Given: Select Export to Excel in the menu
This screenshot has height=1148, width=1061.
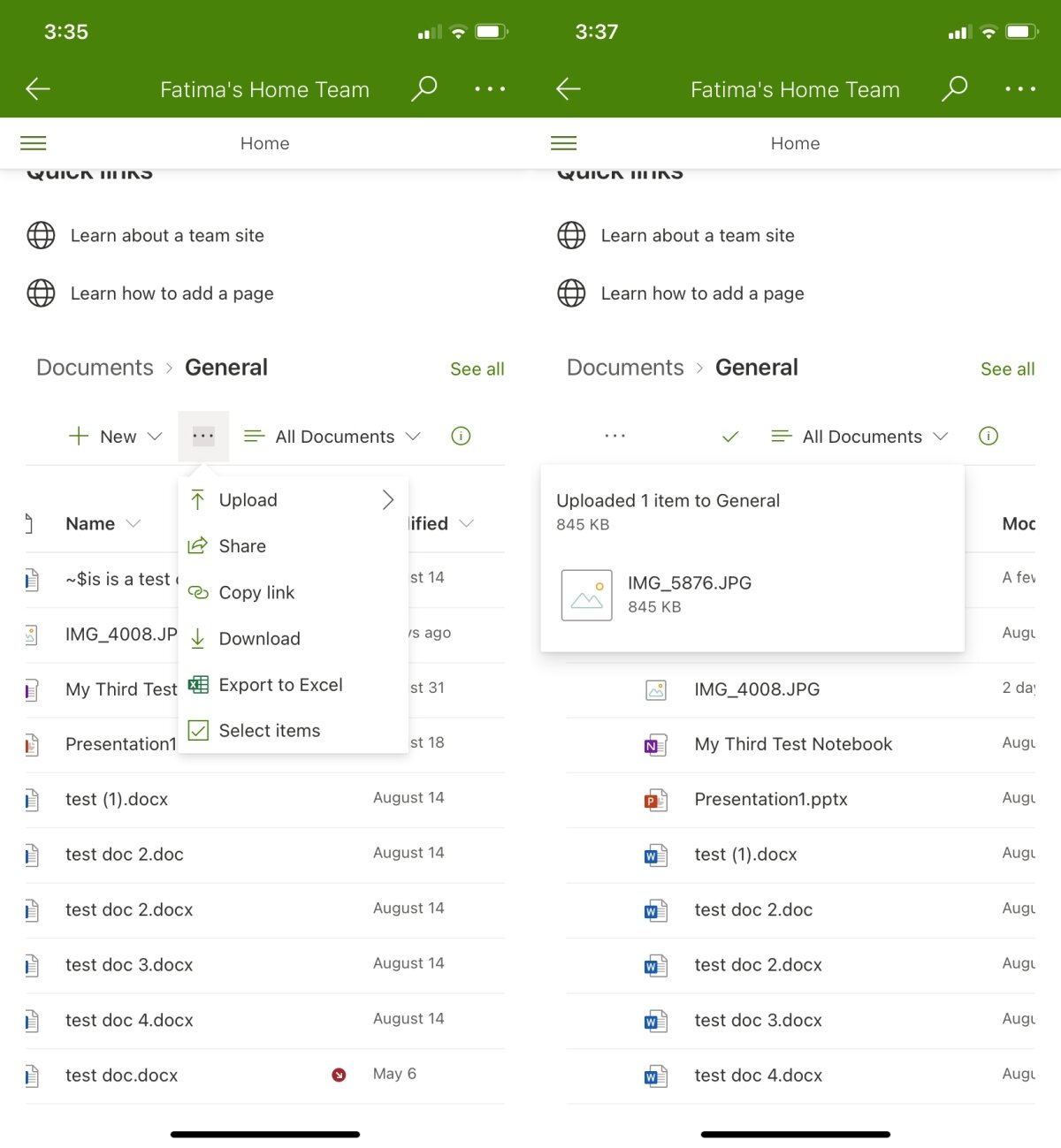Looking at the screenshot, I should click(x=279, y=685).
